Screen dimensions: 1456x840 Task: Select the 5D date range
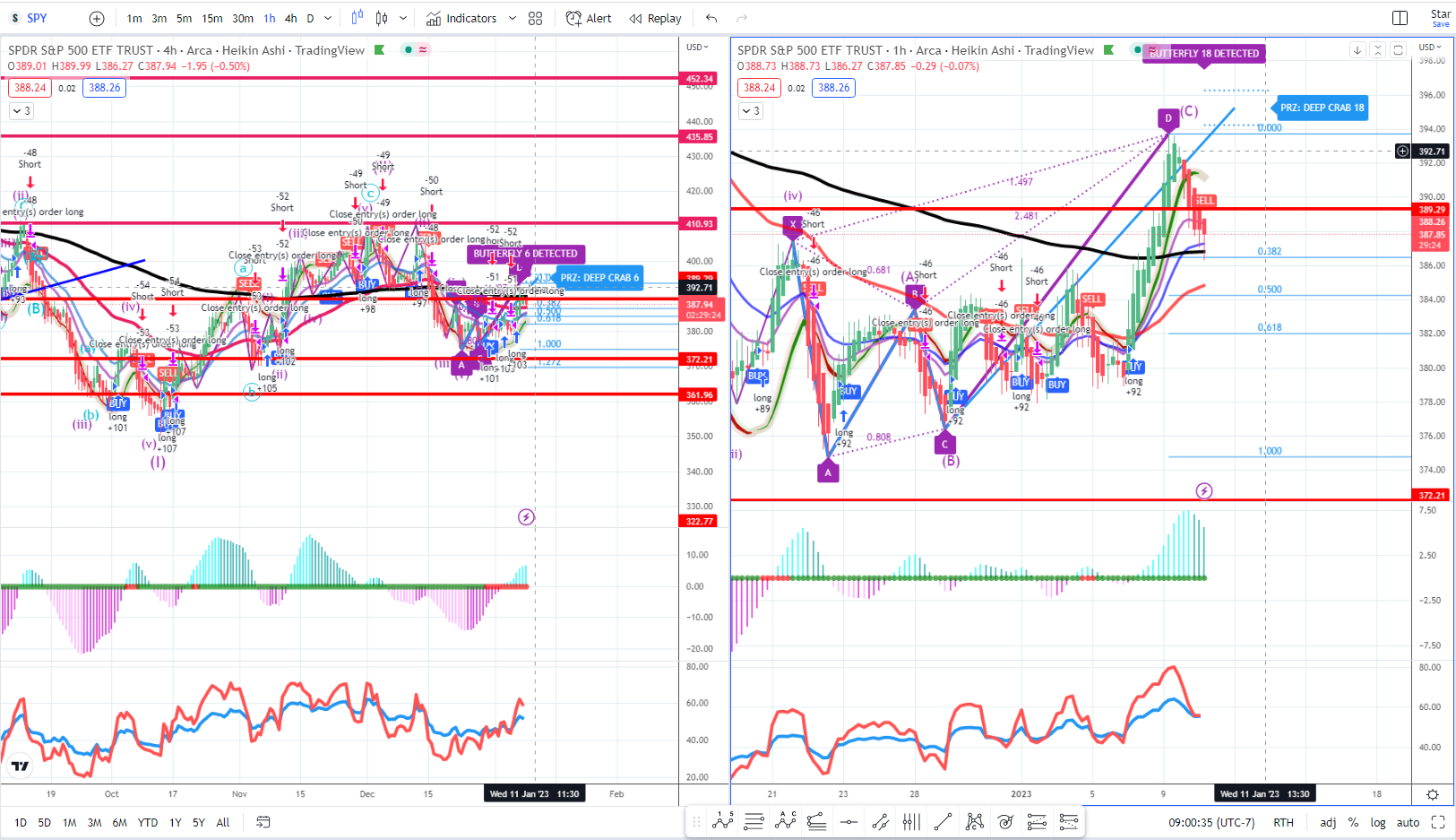pyautogui.click(x=45, y=822)
